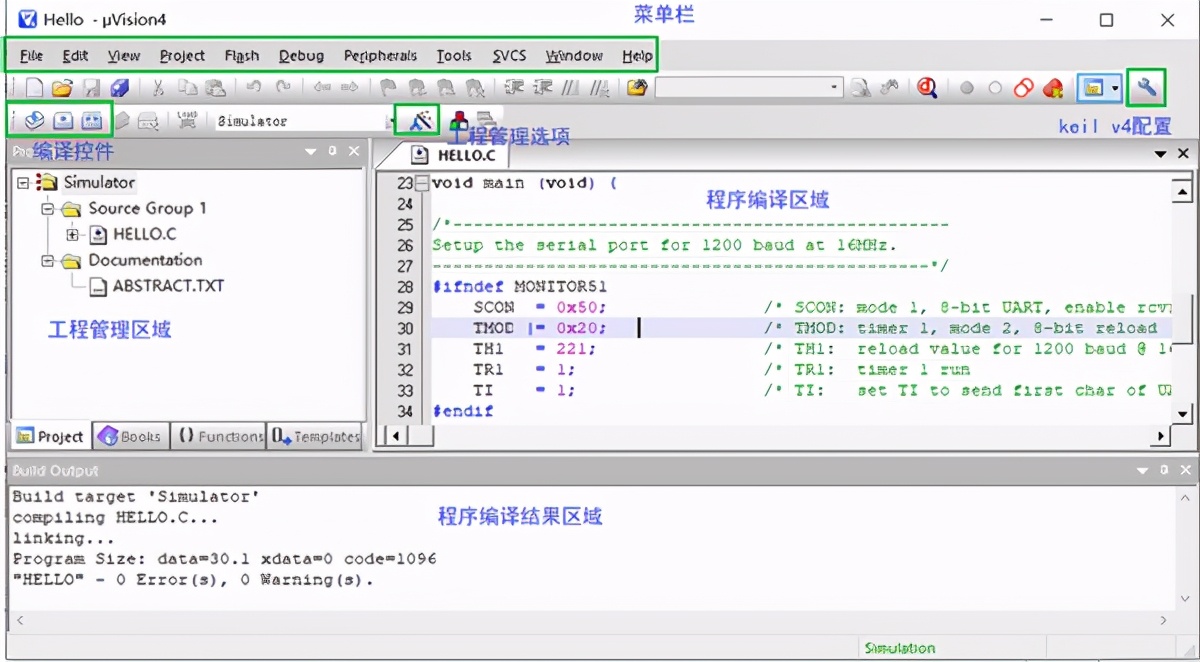The width and height of the screenshot is (1200, 662).
Task: Collapse the Documentation folder
Action: tap(47, 261)
